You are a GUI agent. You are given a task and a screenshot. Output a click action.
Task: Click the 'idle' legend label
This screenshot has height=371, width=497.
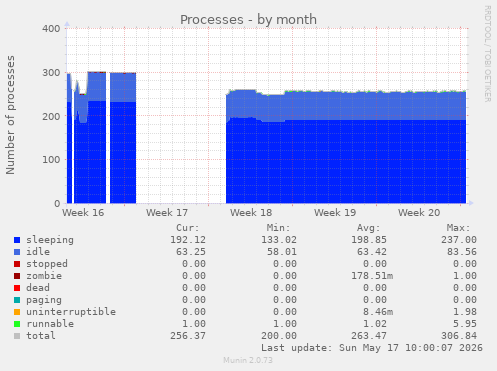point(38,252)
